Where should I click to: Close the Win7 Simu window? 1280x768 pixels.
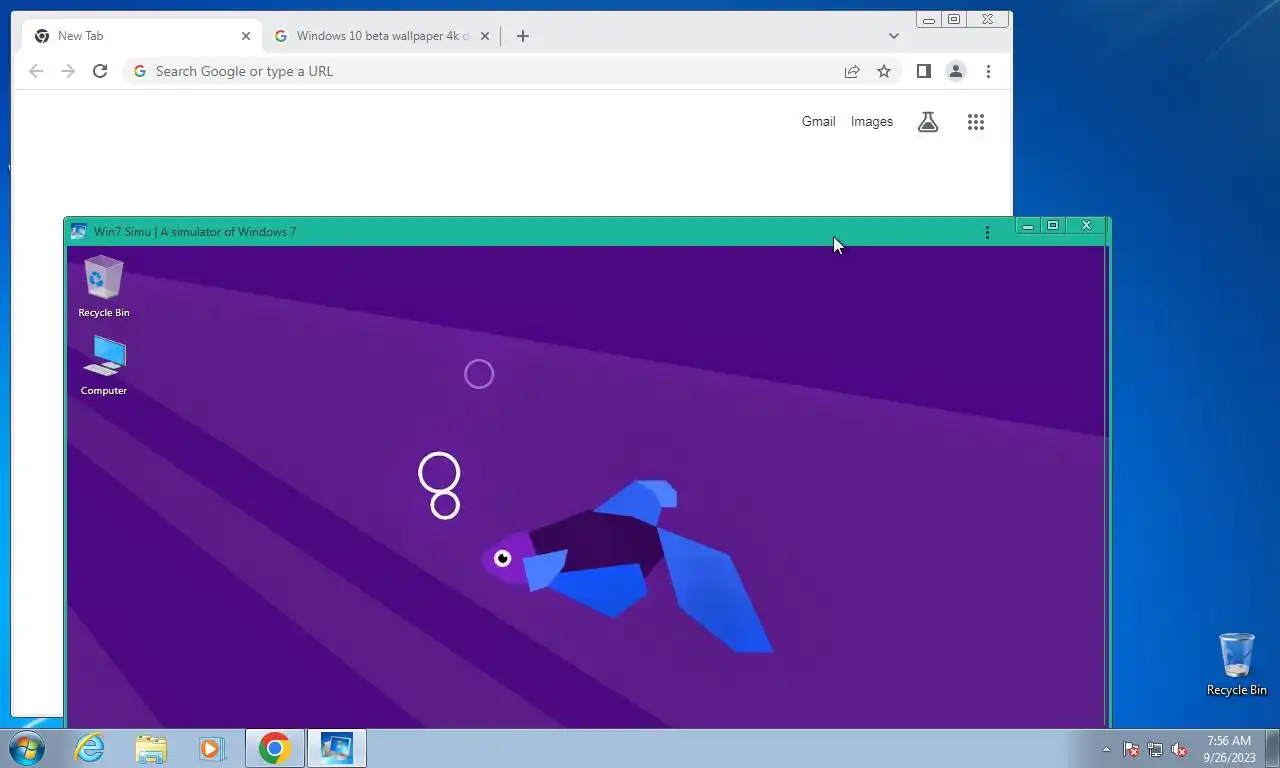point(1086,226)
